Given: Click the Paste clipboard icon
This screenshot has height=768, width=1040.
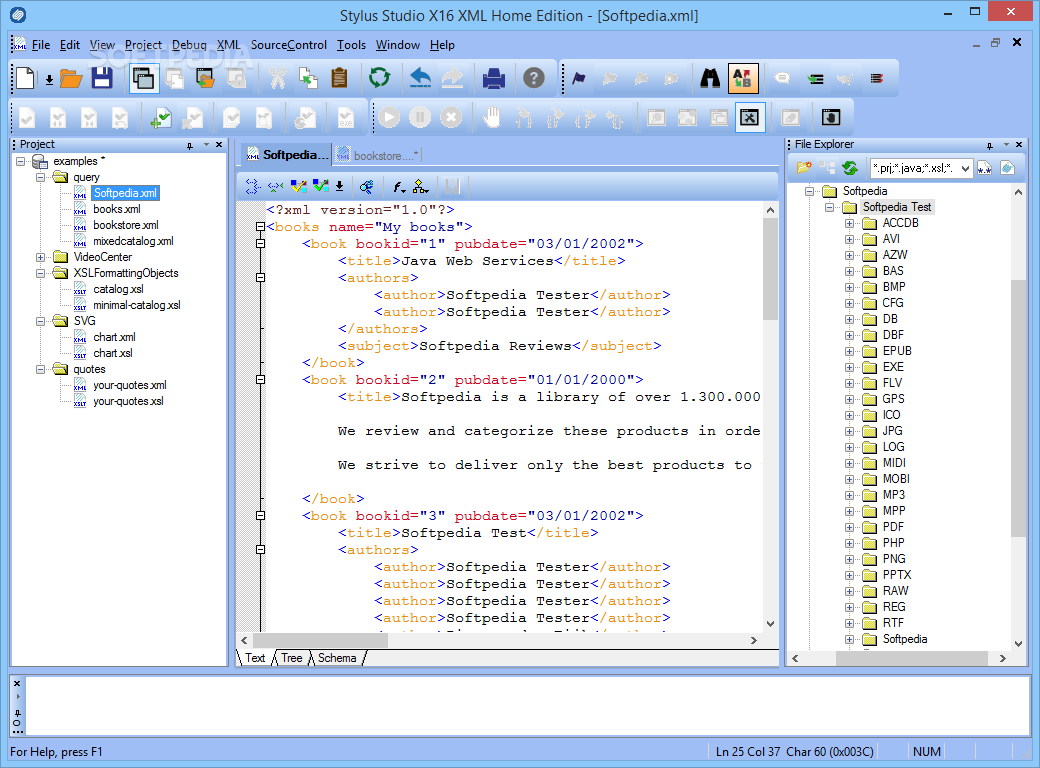Looking at the screenshot, I should click(x=339, y=78).
